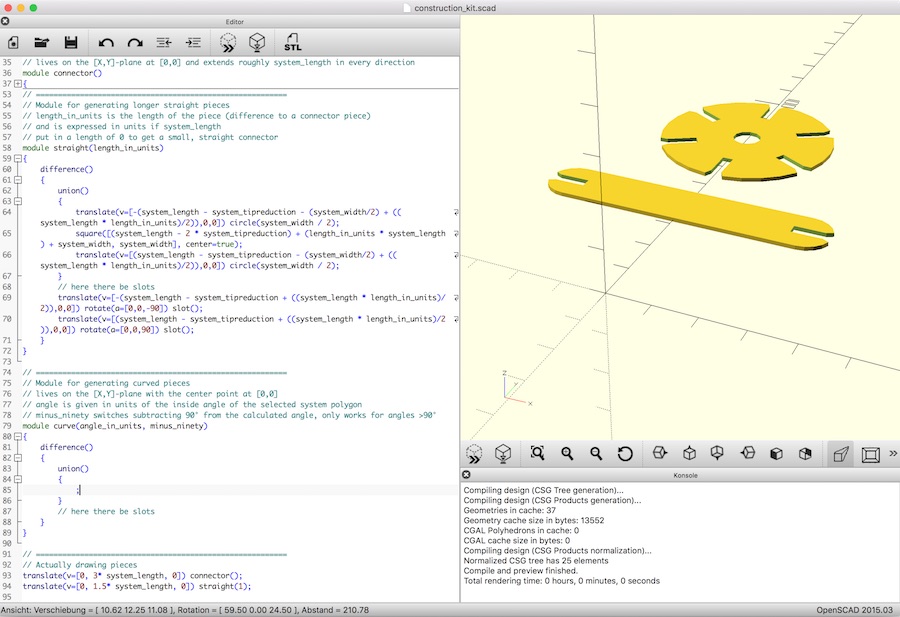
Task: Click the first 'difference()' on line 60
Action: point(67,169)
